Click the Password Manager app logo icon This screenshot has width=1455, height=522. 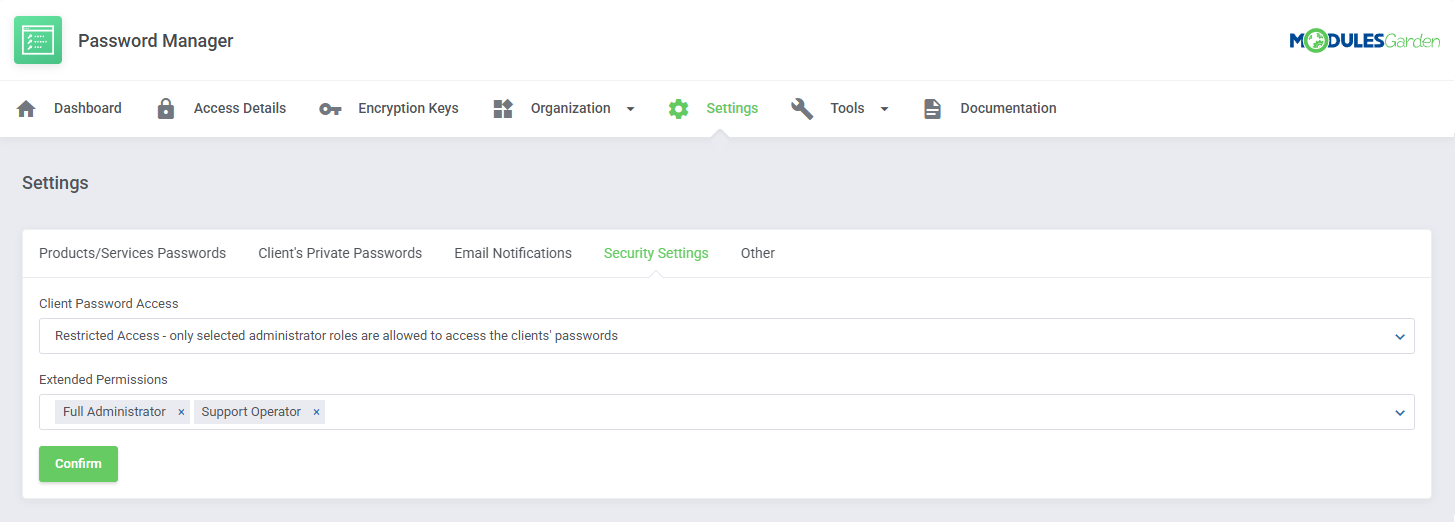tap(38, 40)
